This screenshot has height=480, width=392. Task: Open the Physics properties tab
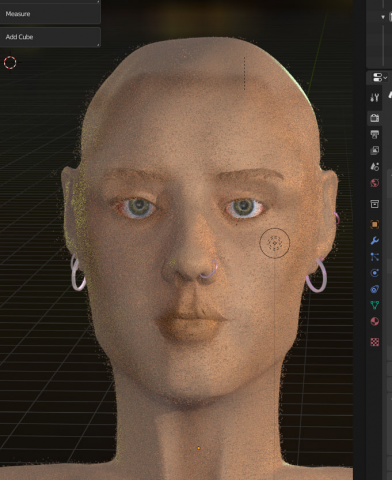click(375, 273)
